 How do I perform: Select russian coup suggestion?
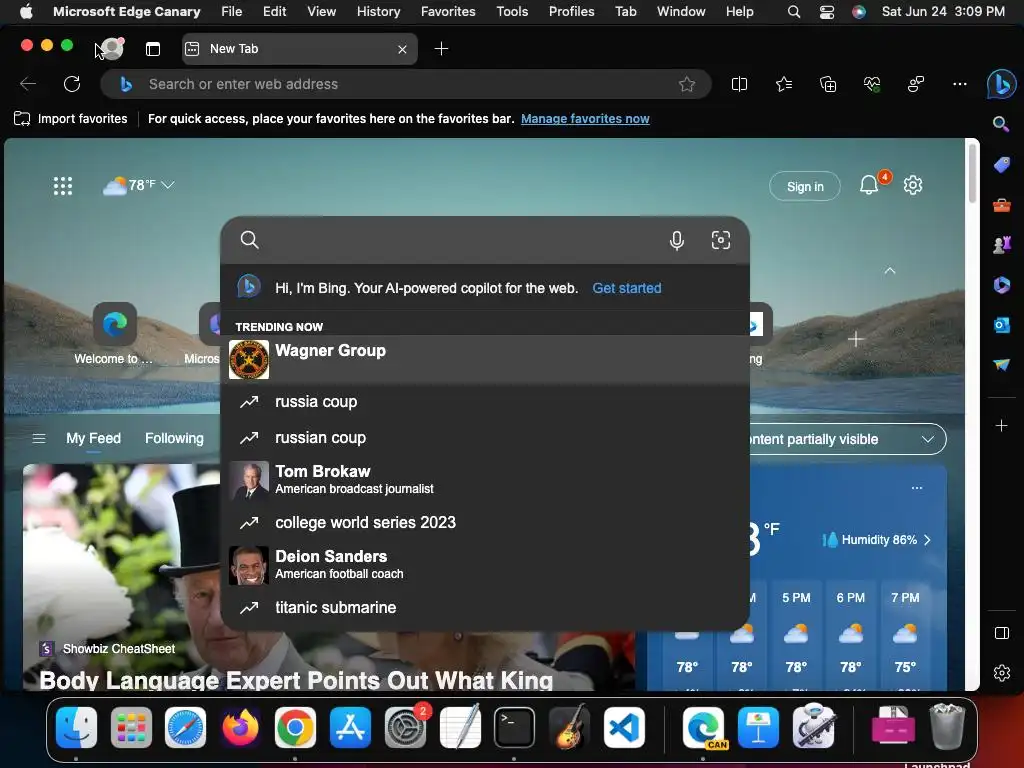pos(485,438)
